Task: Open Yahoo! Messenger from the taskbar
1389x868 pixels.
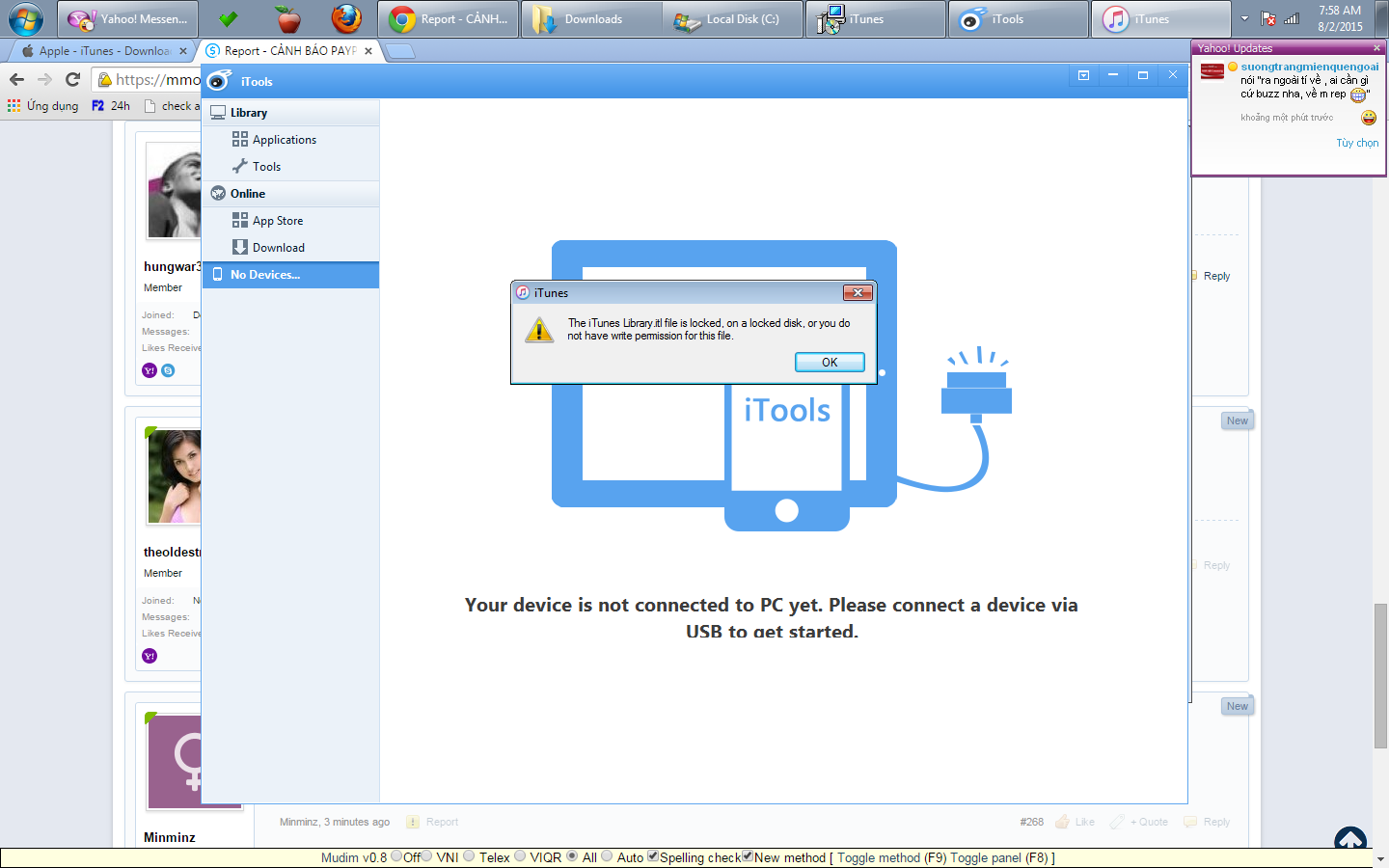Action: click(128, 19)
